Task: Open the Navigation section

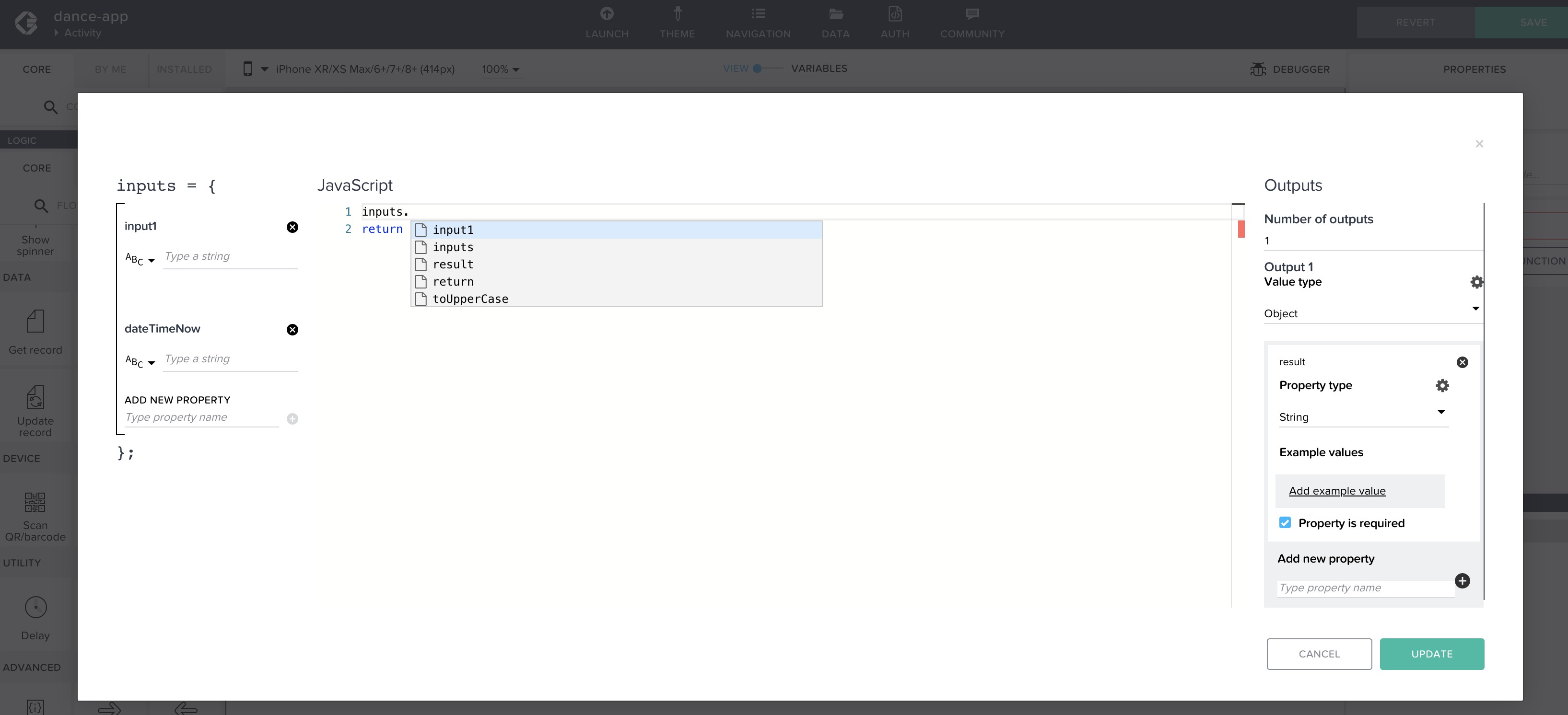Action: tap(758, 23)
